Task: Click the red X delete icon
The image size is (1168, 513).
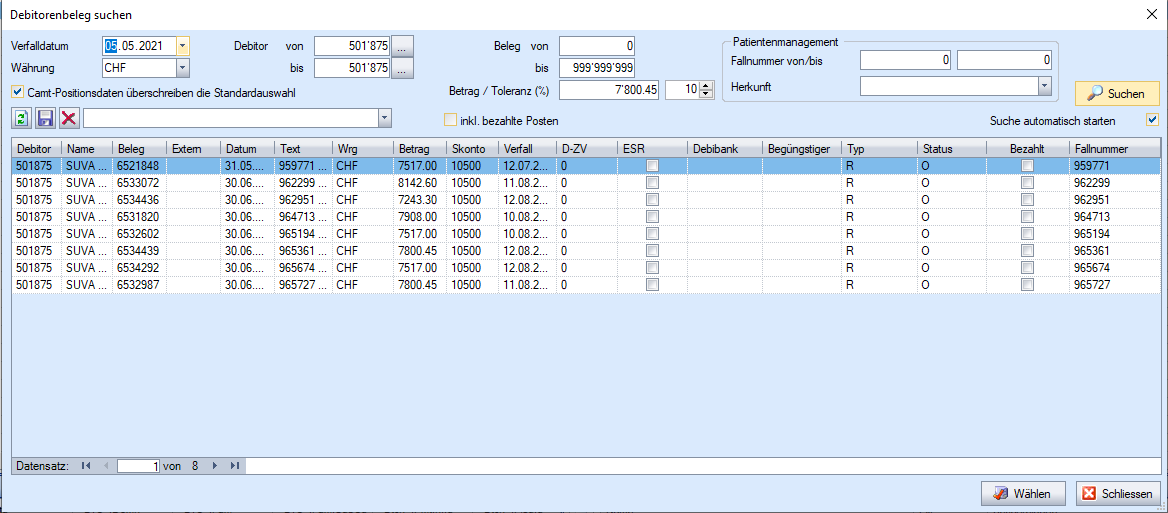Action: coord(68,119)
